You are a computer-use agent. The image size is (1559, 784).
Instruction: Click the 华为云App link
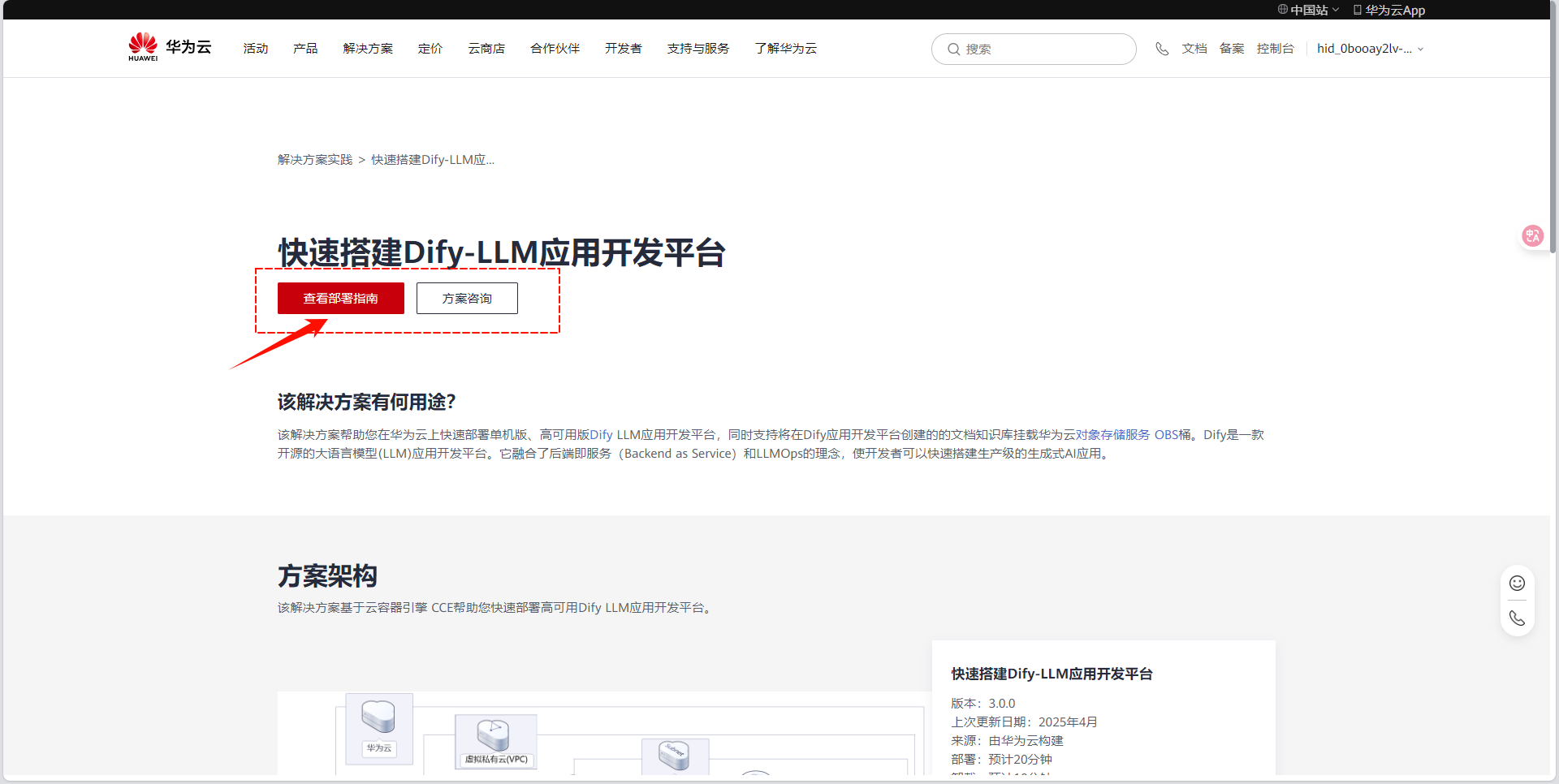point(1395,10)
